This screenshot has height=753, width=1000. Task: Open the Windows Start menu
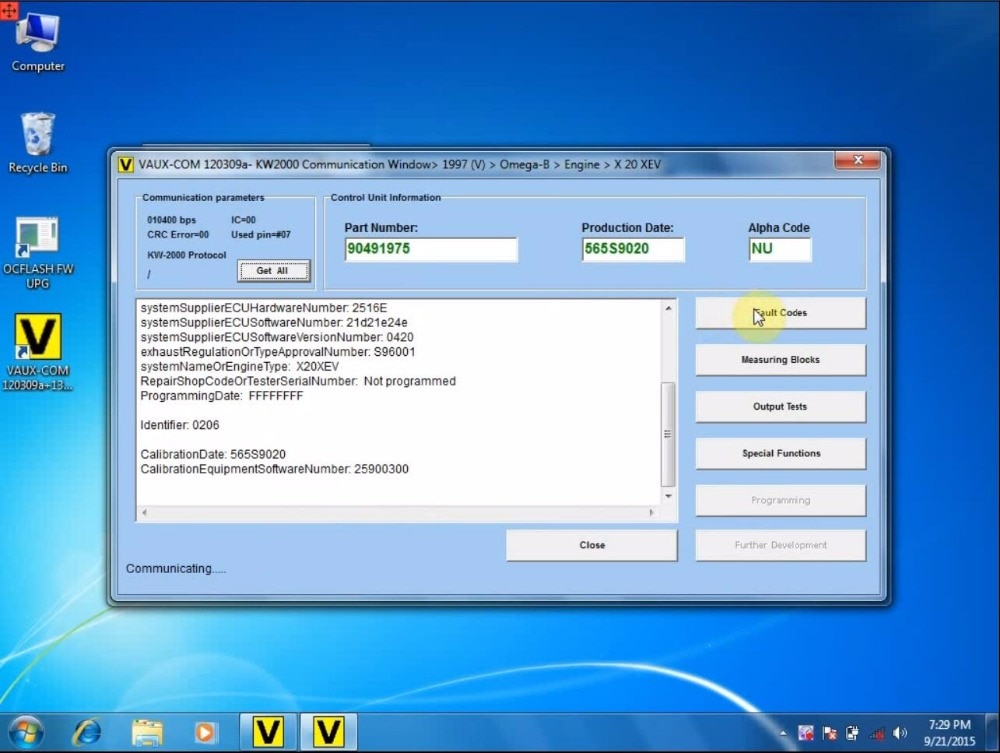[26, 732]
